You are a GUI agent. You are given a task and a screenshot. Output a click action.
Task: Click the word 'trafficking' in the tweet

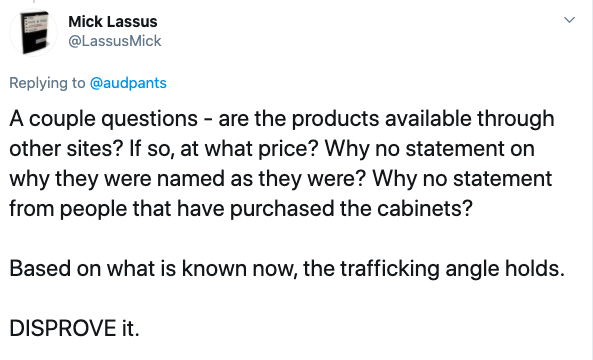[x=390, y=268]
